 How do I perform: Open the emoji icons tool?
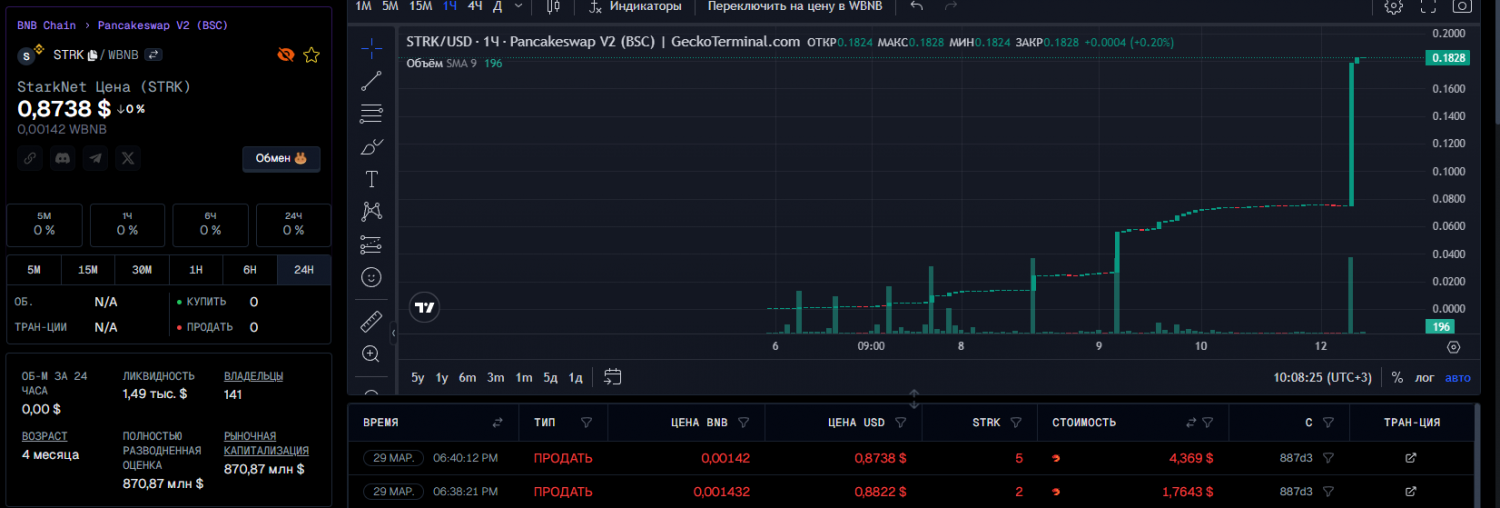(371, 277)
